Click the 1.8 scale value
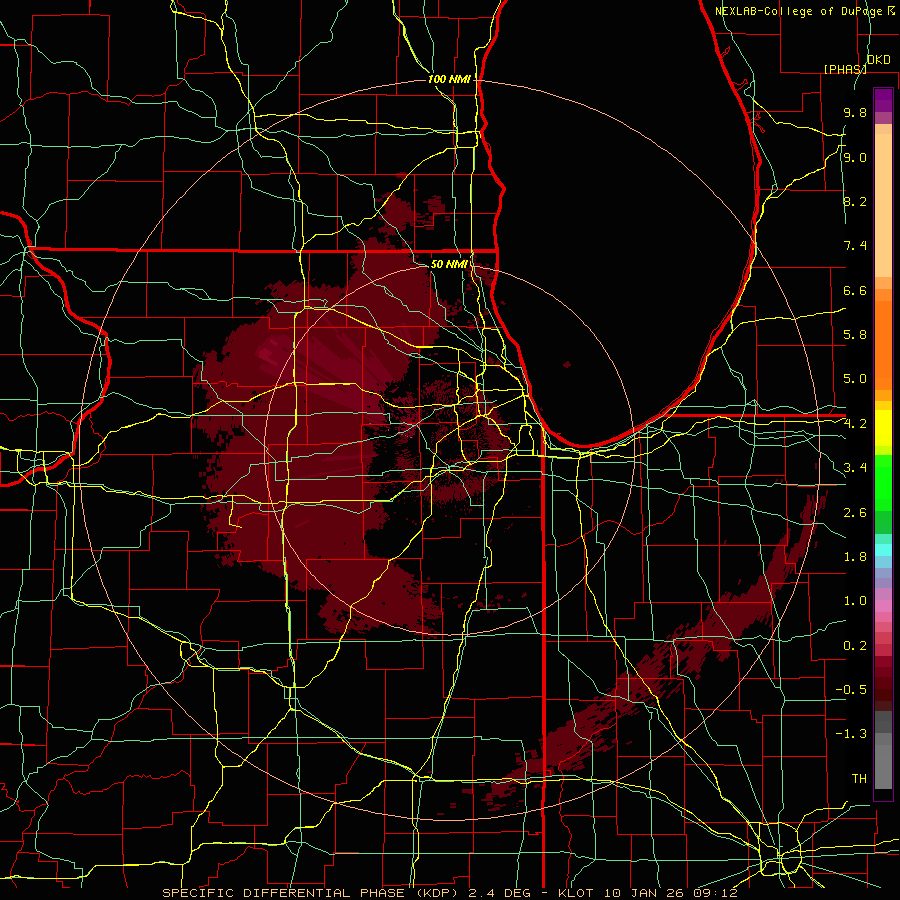 pos(855,557)
